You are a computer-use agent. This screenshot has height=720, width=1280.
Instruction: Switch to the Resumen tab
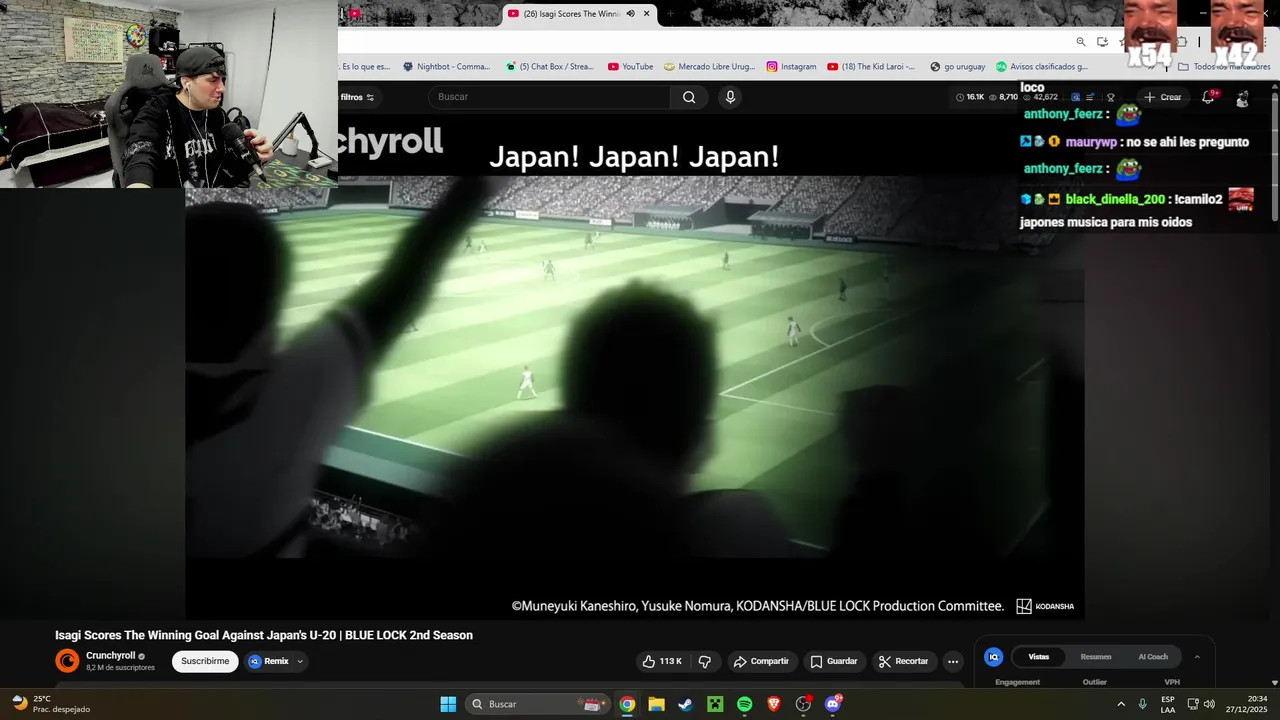pyautogui.click(x=1096, y=657)
